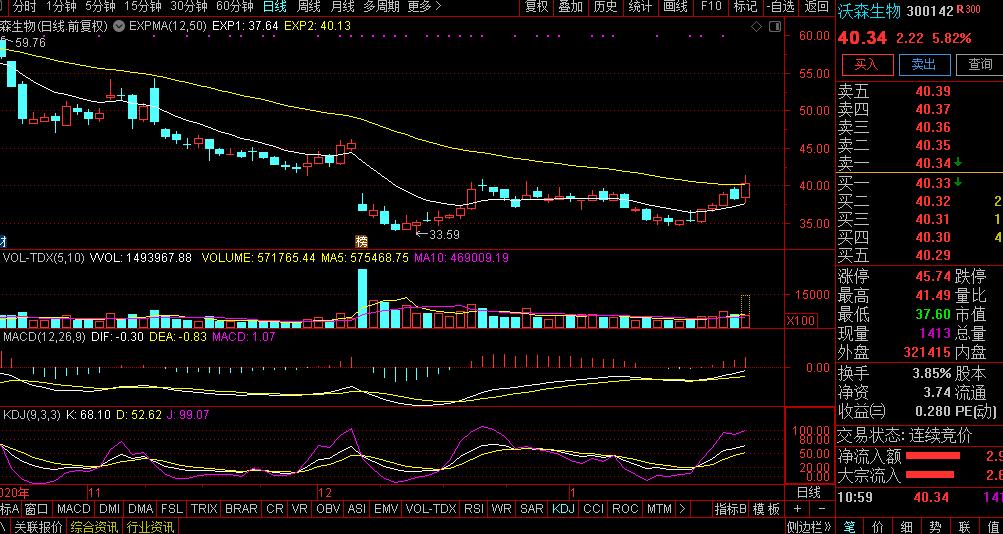Select the SAR indicator tab
Screen dimensions: 1003x534
(532, 509)
